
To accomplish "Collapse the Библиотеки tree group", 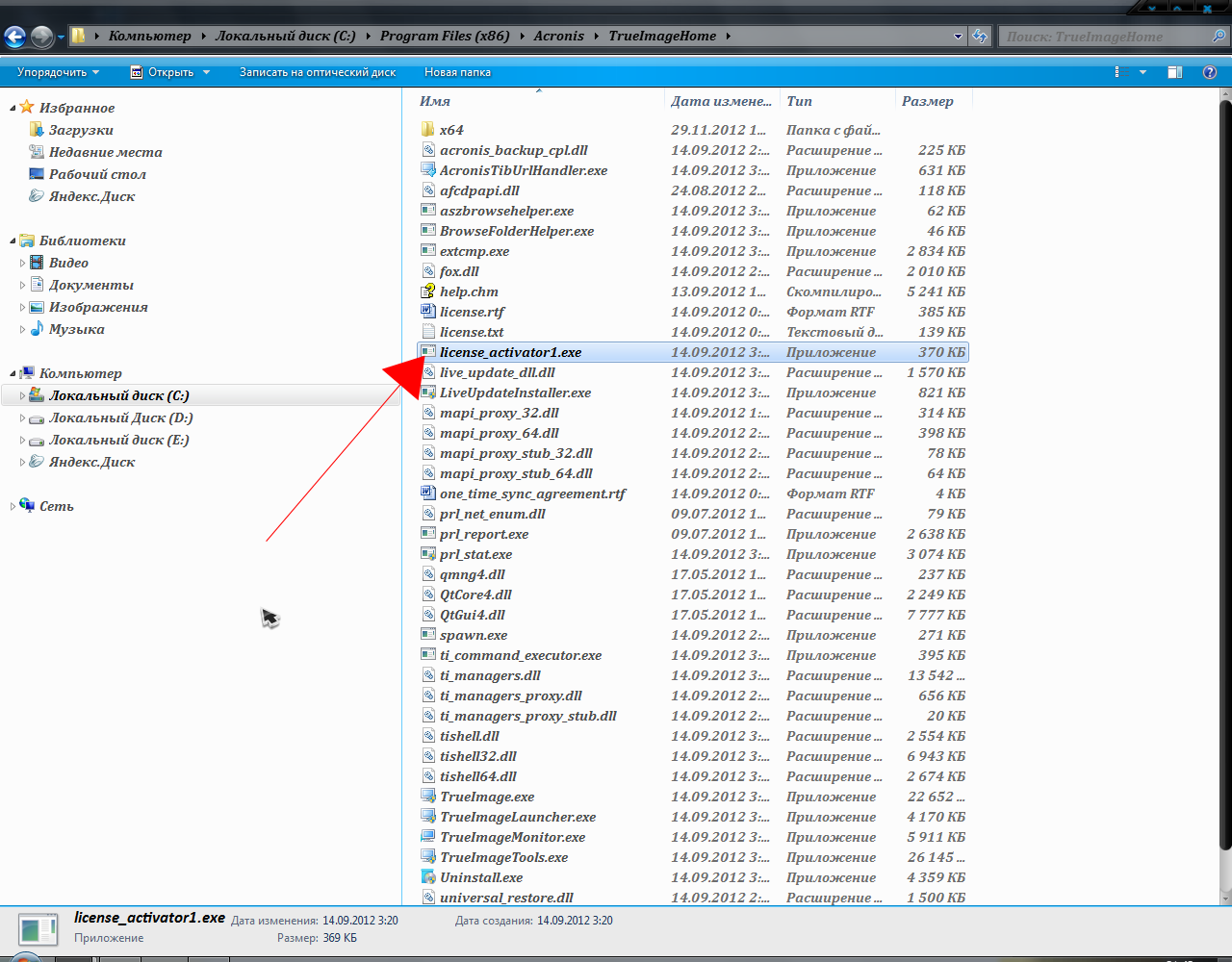I will 13,240.
